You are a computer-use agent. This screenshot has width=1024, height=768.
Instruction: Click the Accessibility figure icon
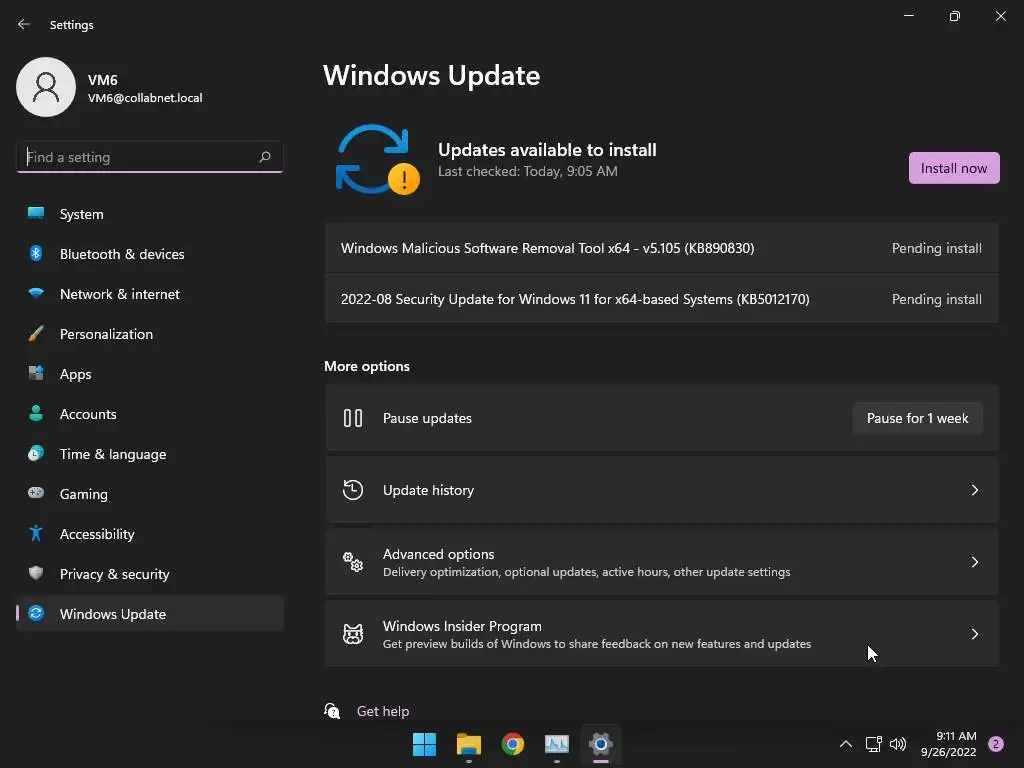click(36, 534)
